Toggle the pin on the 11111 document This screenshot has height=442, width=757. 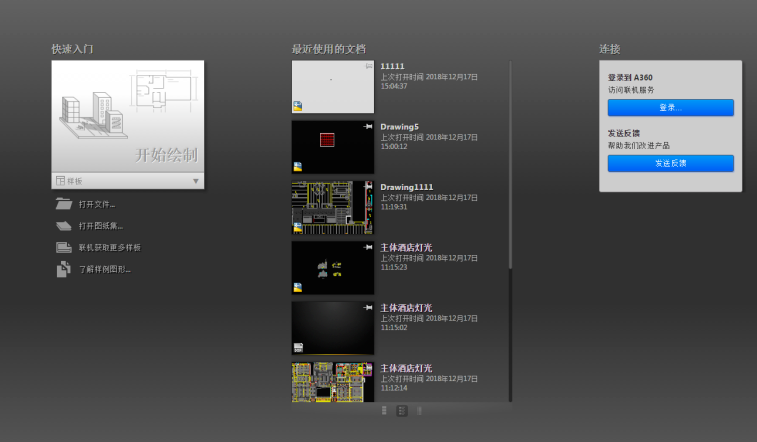(369, 66)
